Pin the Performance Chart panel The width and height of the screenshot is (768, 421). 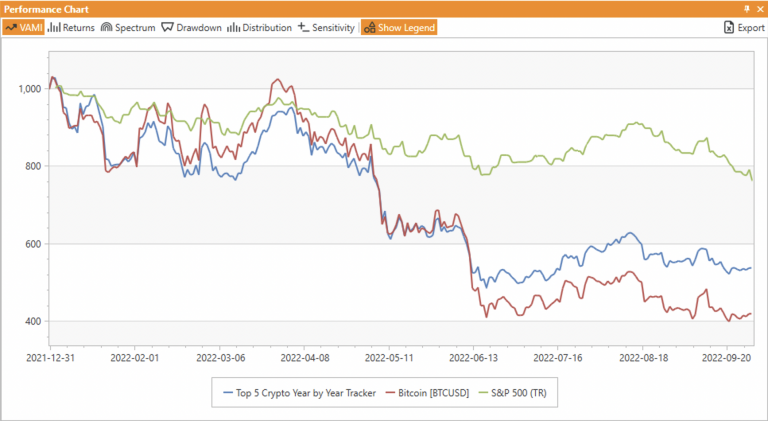[x=745, y=8]
